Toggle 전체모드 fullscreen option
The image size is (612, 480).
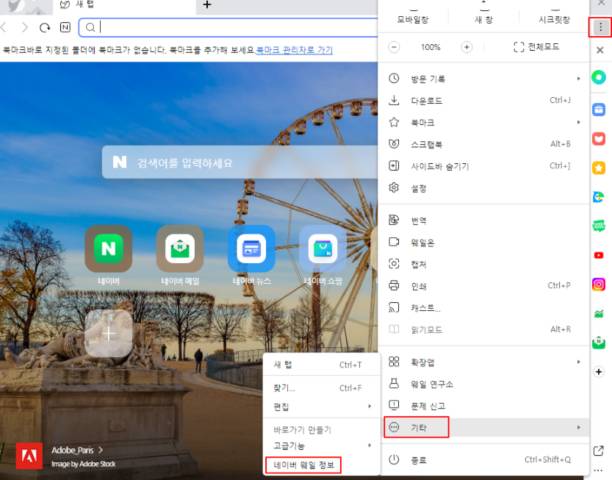(x=536, y=47)
